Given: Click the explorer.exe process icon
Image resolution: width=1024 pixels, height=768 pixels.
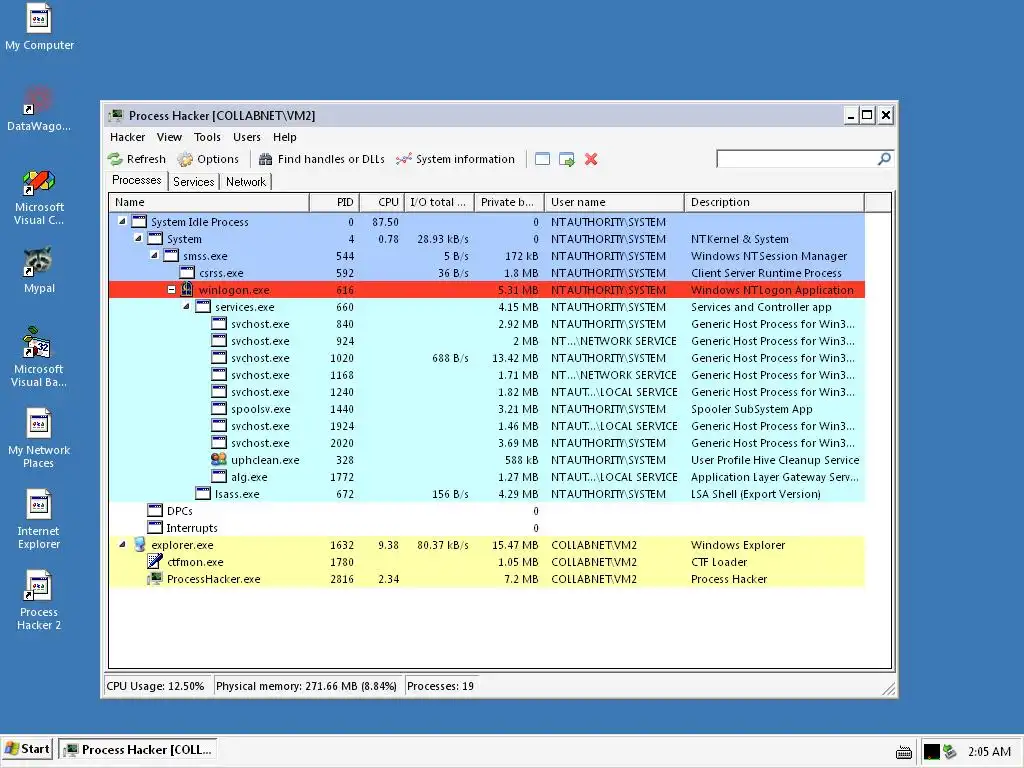Looking at the screenshot, I should (139, 544).
